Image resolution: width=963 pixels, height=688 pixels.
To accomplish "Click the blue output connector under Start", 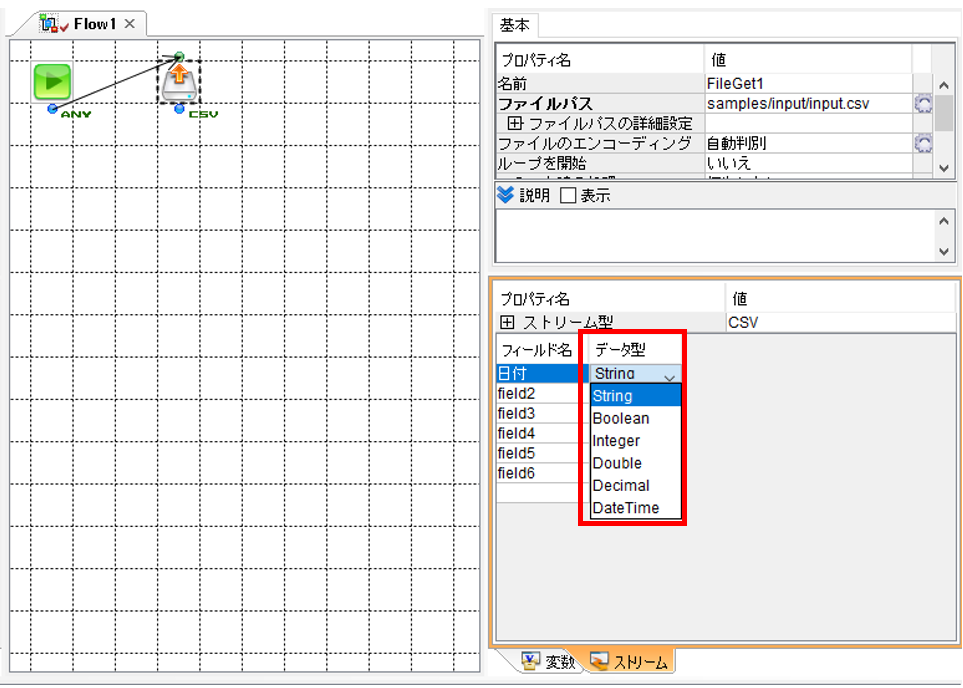I will click(x=52, y=109).
